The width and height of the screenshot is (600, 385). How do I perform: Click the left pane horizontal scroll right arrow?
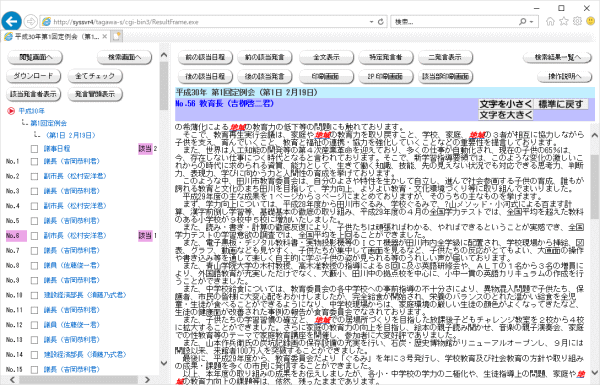[x=148, y=380]
